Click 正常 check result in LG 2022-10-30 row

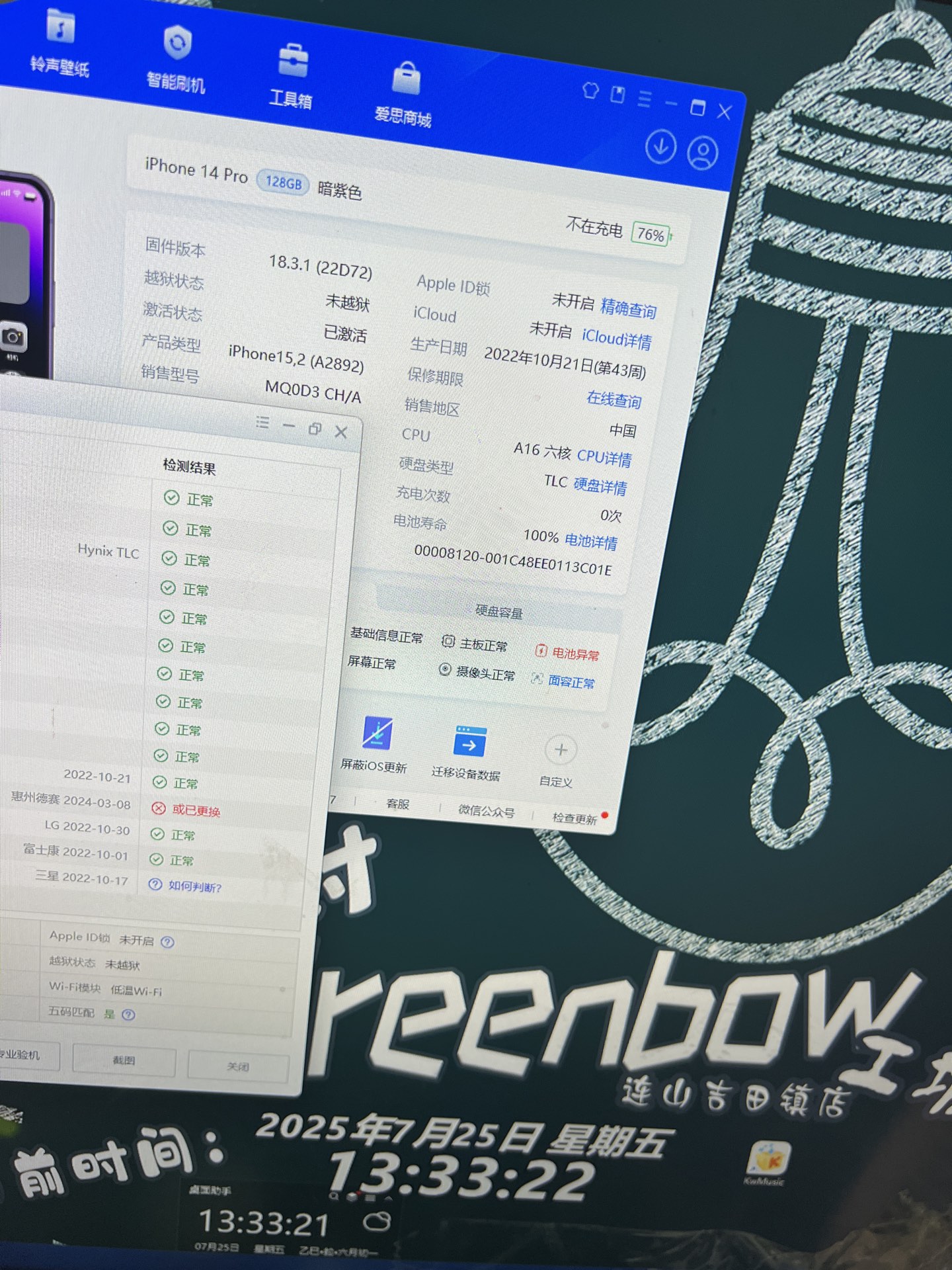(173, 835)
